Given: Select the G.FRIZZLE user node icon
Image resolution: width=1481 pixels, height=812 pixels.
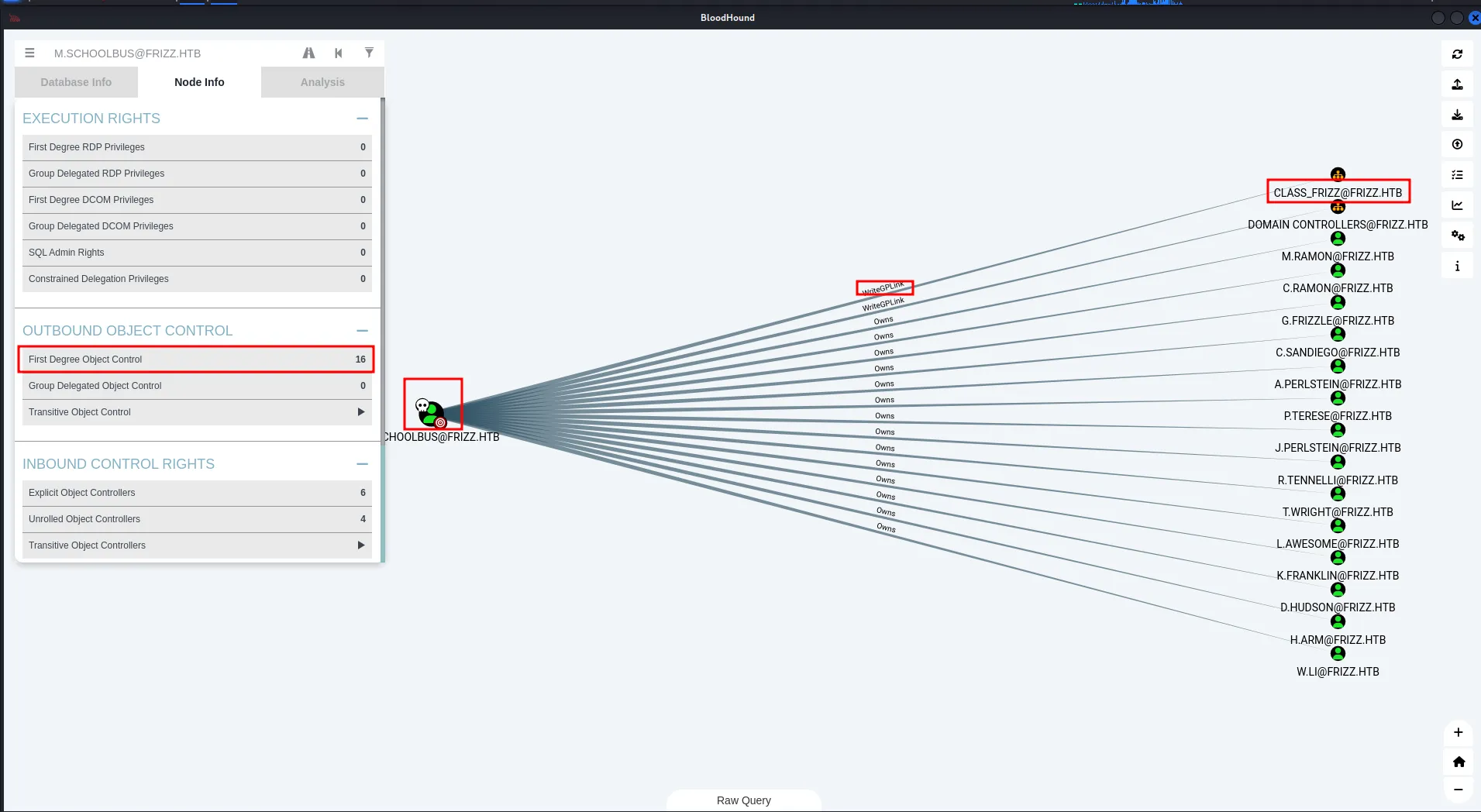Looking at the screenshot, I should click(x=1338, y=302).
